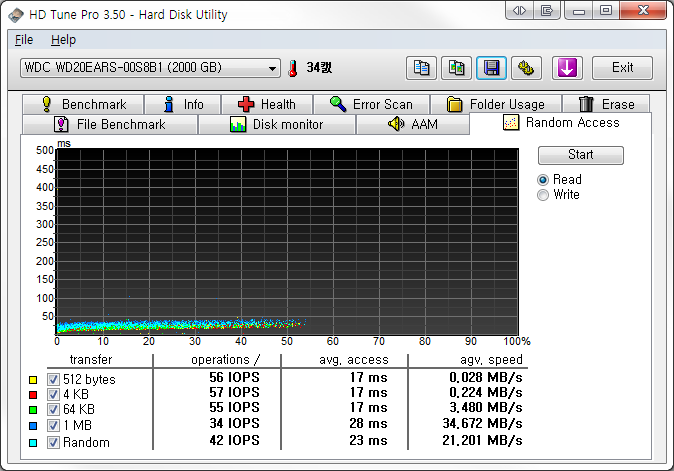The width and height of the screenshot is (674, 471).
Task: Uncheck the 4 KB transfer checkbox
Action: (53, 395)
